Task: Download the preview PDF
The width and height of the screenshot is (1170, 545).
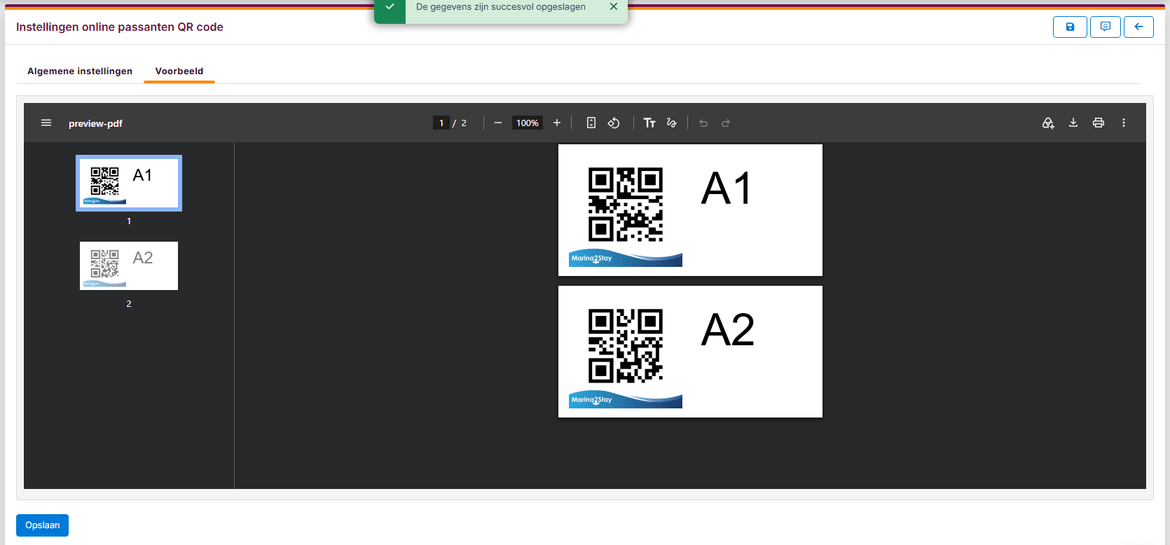Action: 1073,122
